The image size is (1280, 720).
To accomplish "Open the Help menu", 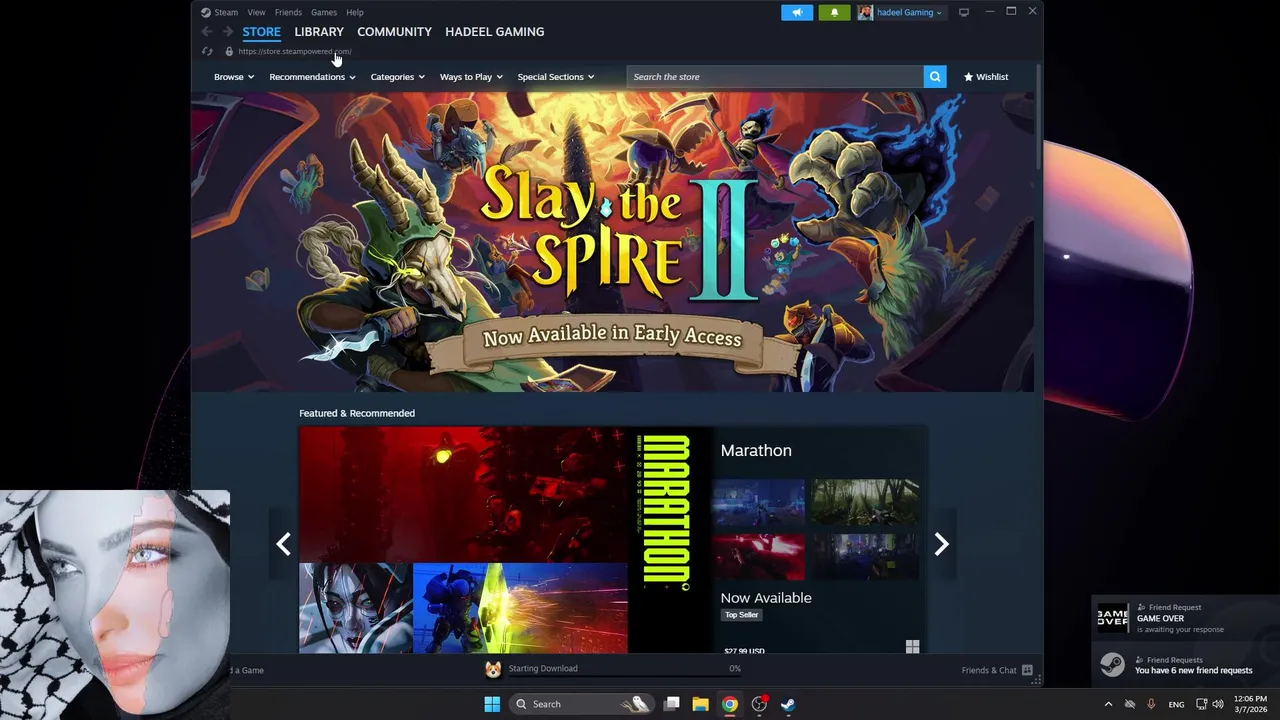I will pyautogui.click(x=355, y=12).
